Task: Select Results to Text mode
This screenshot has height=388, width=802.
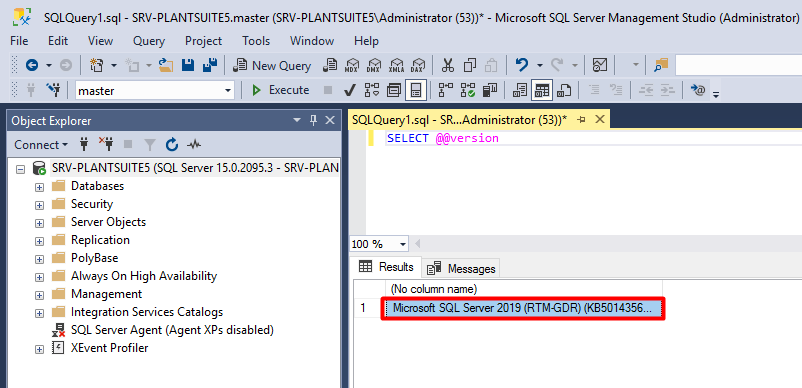Action: pyautogui.click(x=520, y=90)
